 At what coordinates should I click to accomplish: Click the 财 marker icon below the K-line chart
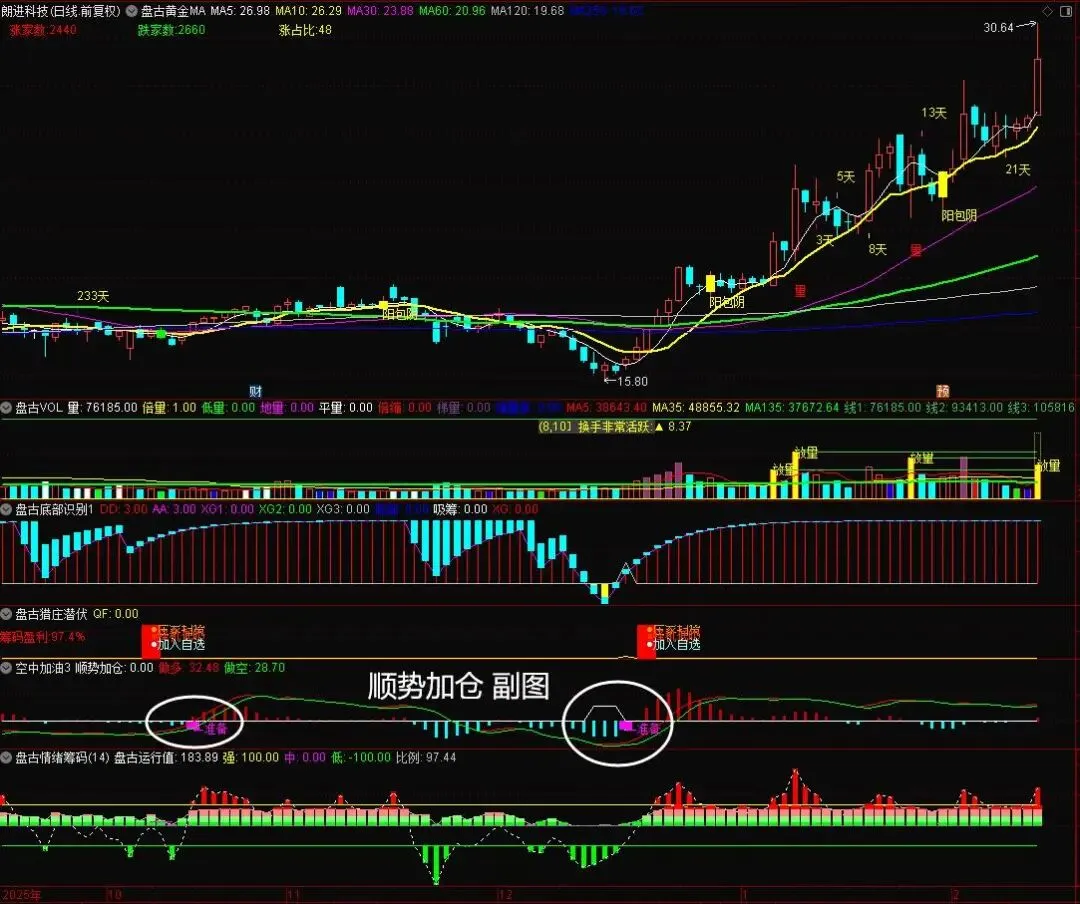click(x=256, y=391)
